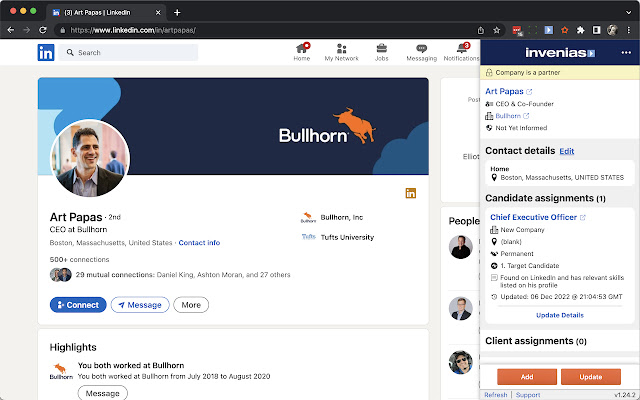Viewport: 640px width, 400px height.
Task: Open Chrome three-dot menu
Action: click(x=629, y=30)
